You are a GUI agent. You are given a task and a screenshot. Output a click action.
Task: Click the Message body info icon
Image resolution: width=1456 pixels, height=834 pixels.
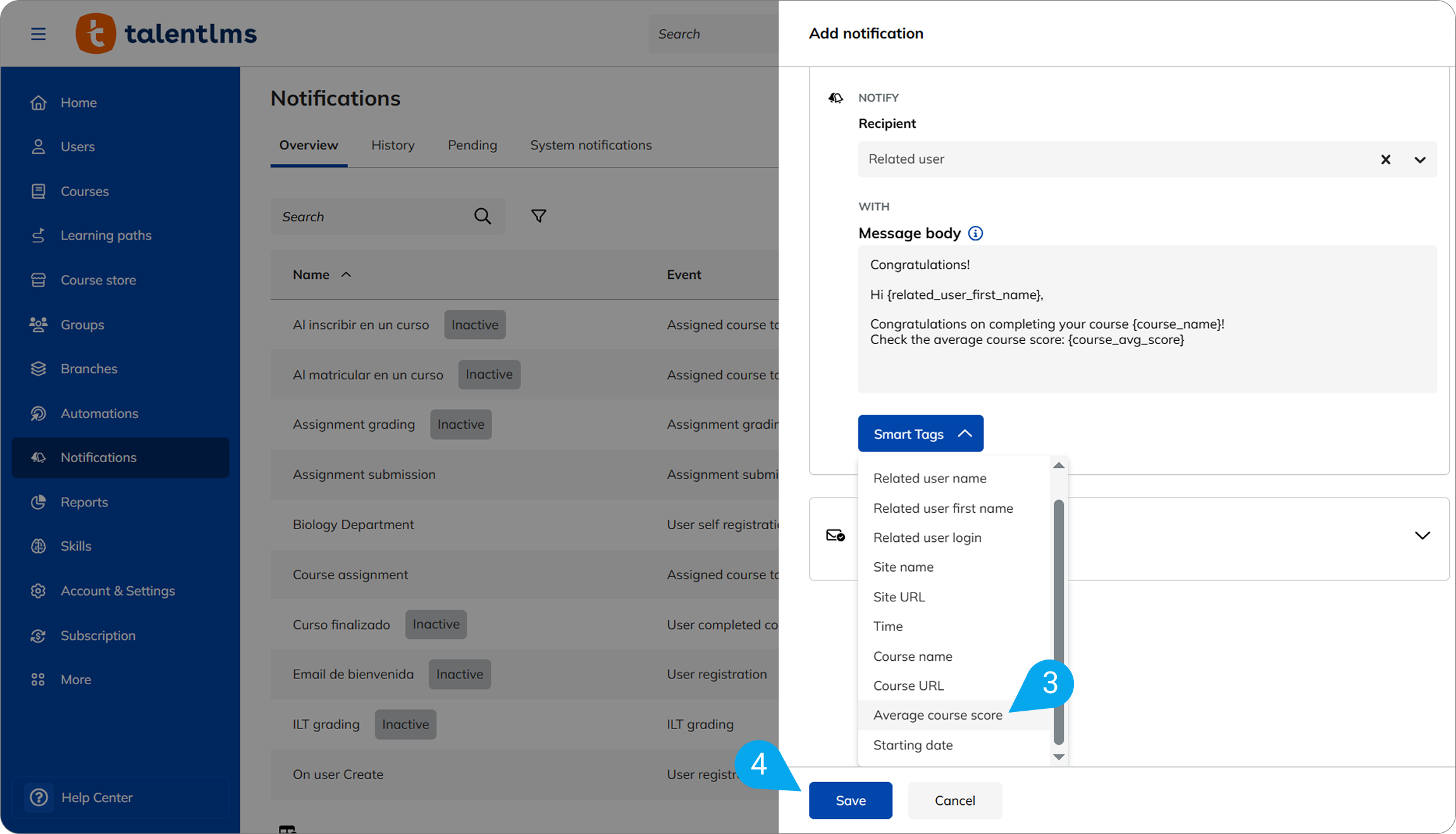[x=975, y=233]
